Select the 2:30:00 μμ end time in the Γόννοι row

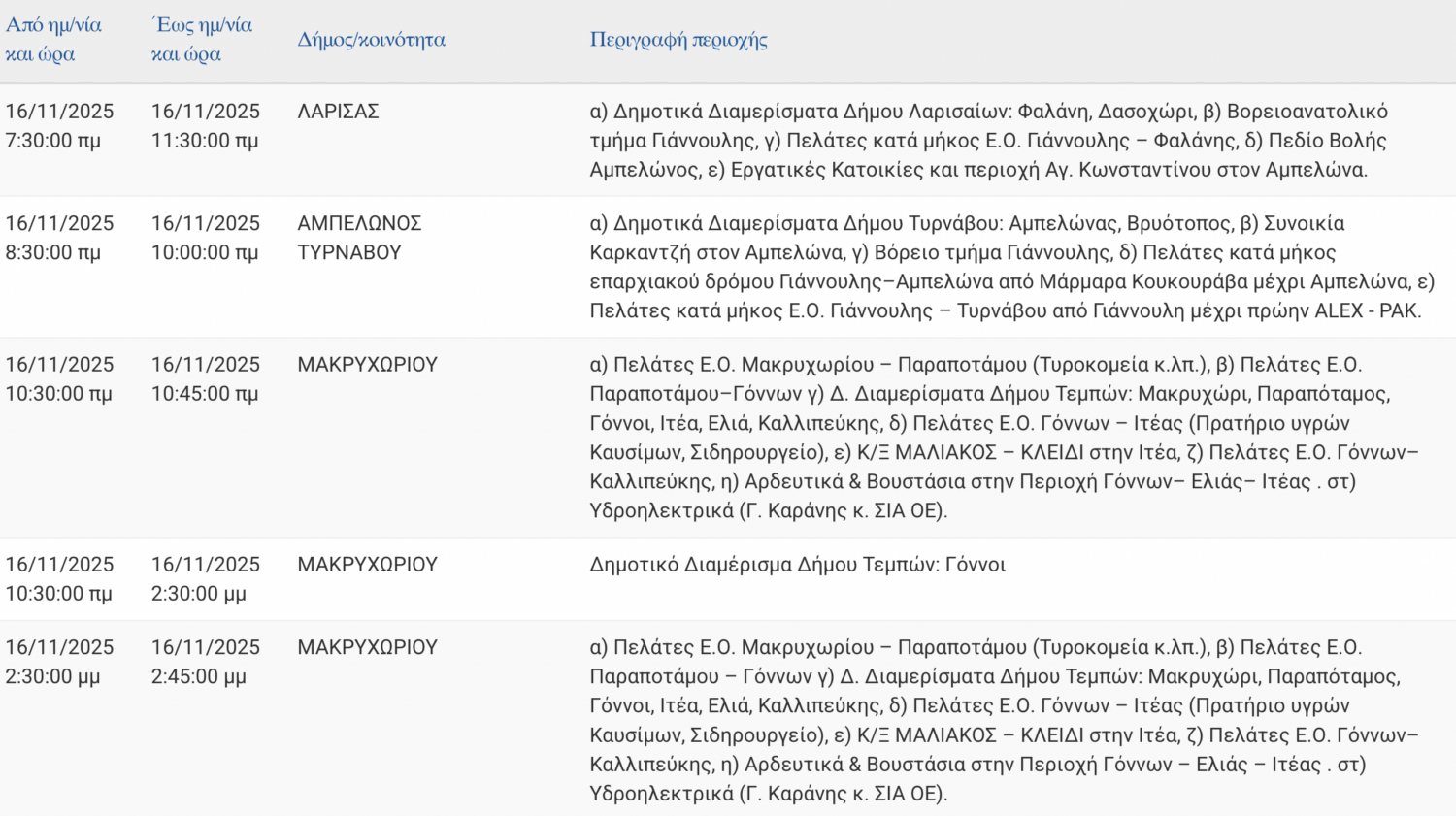click(x=199, y=594)
